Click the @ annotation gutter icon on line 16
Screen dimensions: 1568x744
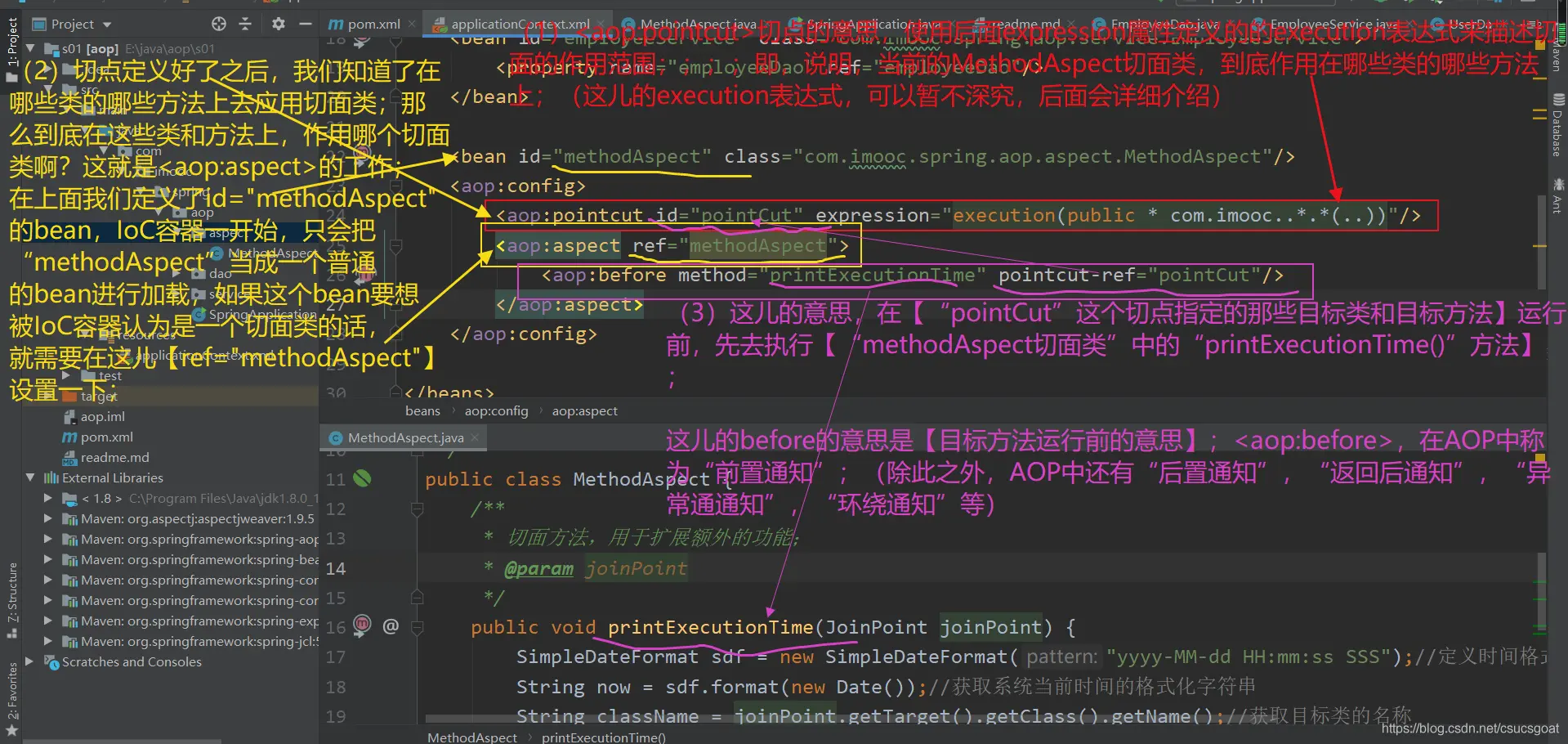tap(391, 626)
